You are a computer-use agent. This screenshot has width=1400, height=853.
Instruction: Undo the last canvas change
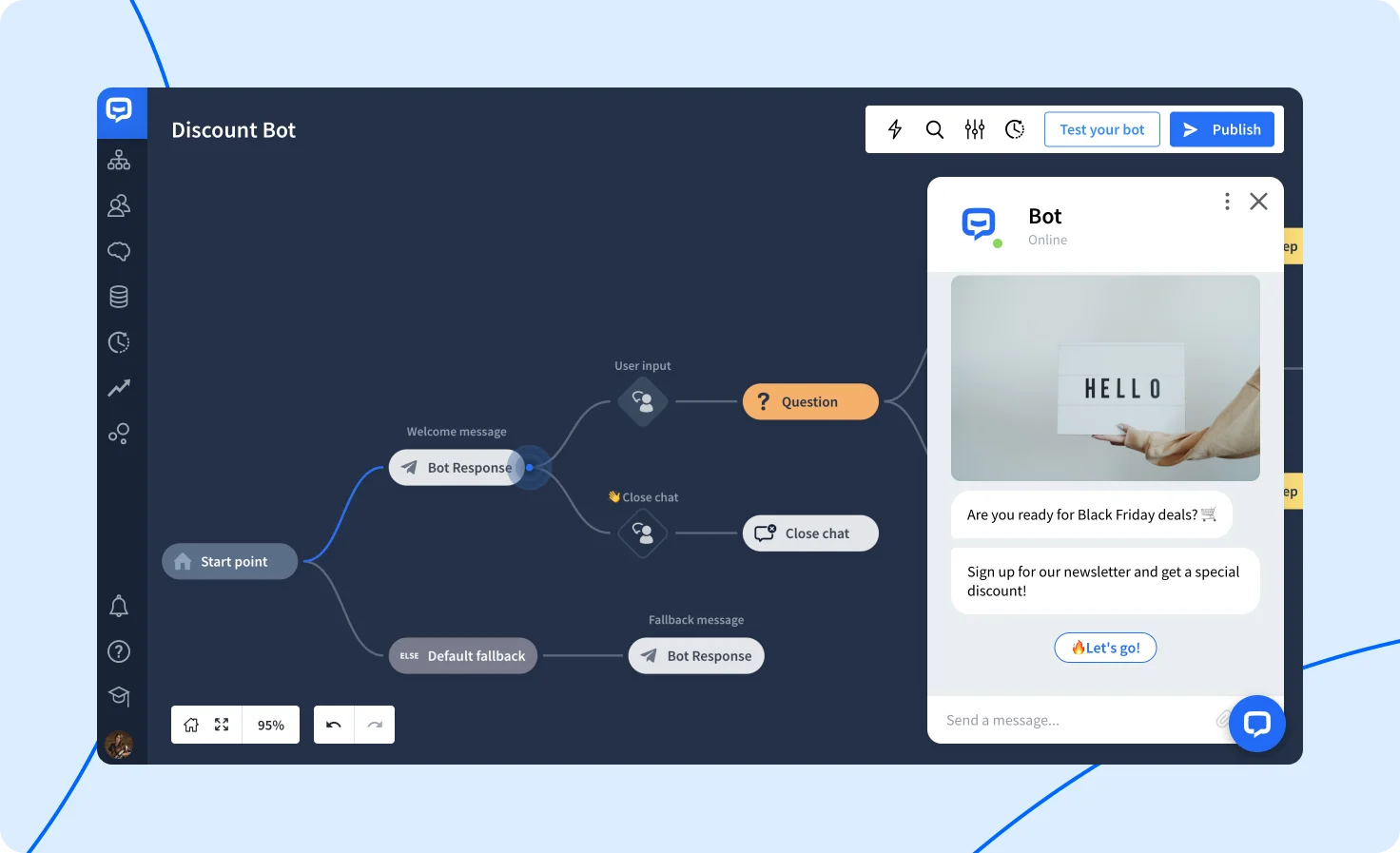pos(333,725)
